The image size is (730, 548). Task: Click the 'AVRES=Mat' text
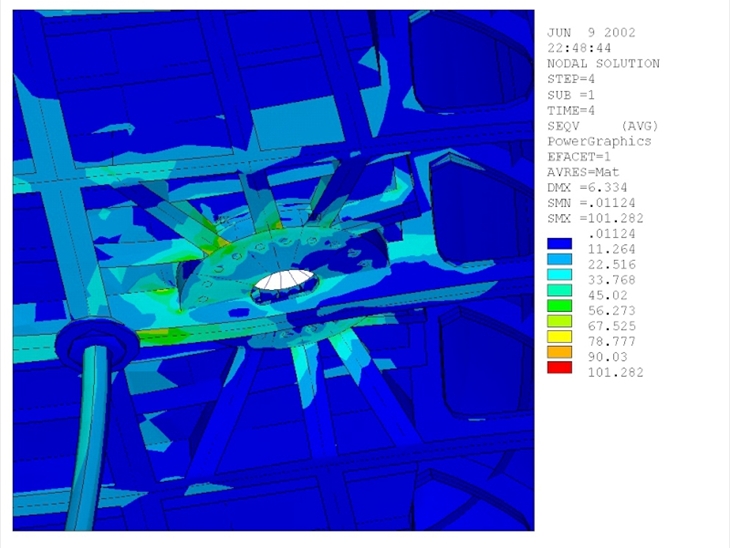point(583,172)
